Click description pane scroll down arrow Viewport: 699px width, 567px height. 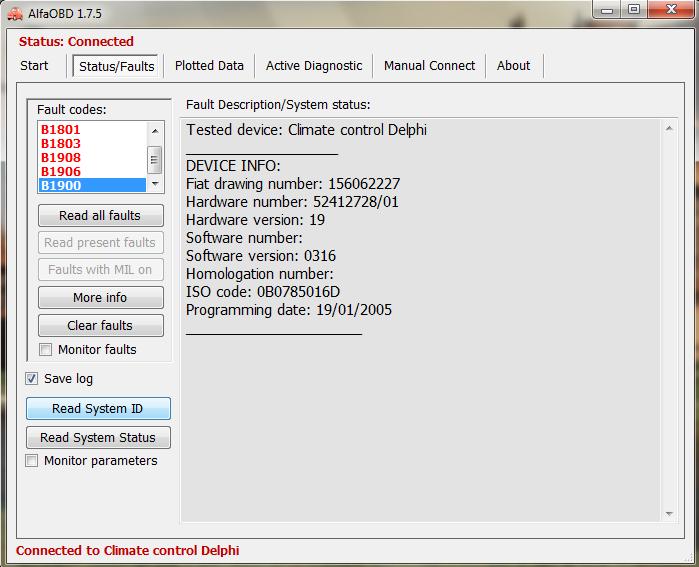click(669, 514)
